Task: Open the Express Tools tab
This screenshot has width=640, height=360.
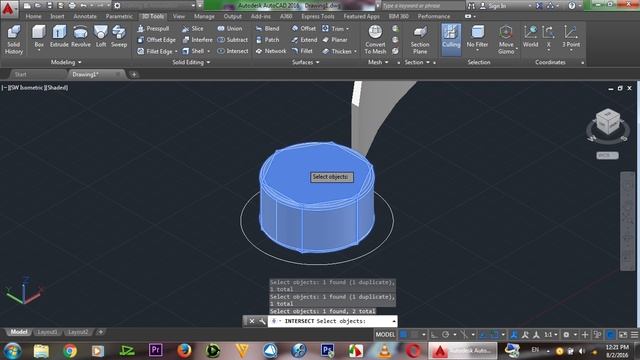Action: click(x=318, y=16)
